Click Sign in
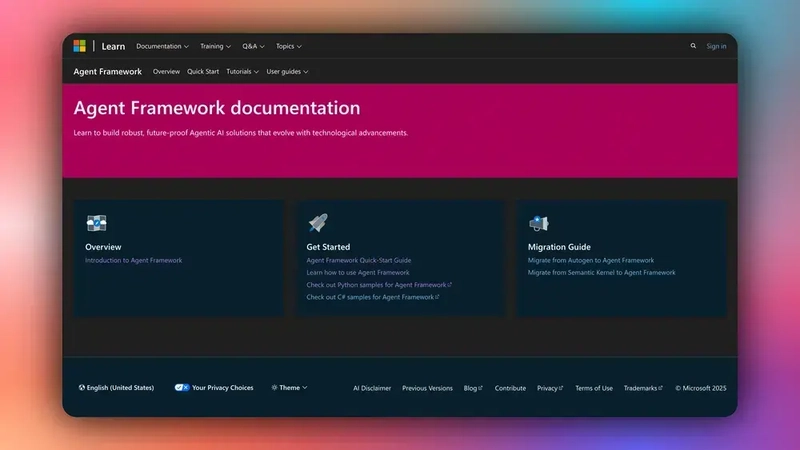This screenshot has height=450, width=800. coord(716,46)
